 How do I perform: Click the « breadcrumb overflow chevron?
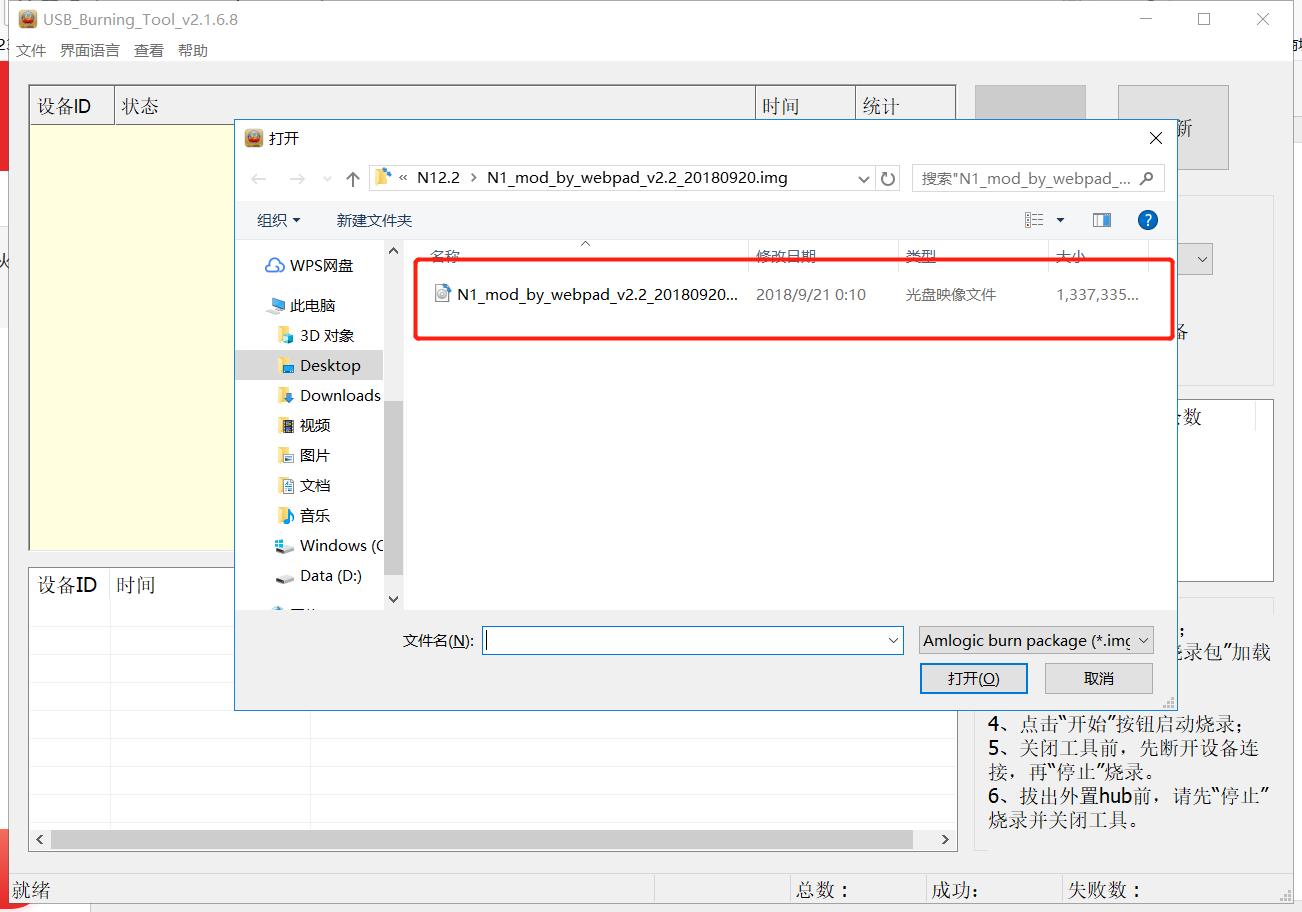pyautogui.click(x=403, y=178)
